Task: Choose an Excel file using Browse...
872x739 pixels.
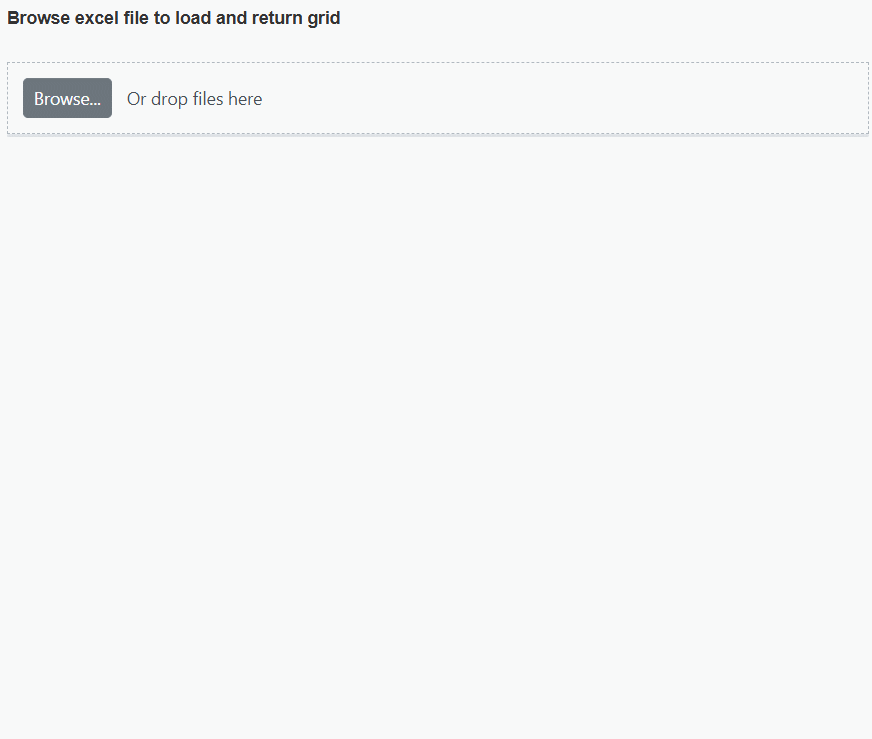Action: pyautogui.click(x=67, y=98)
